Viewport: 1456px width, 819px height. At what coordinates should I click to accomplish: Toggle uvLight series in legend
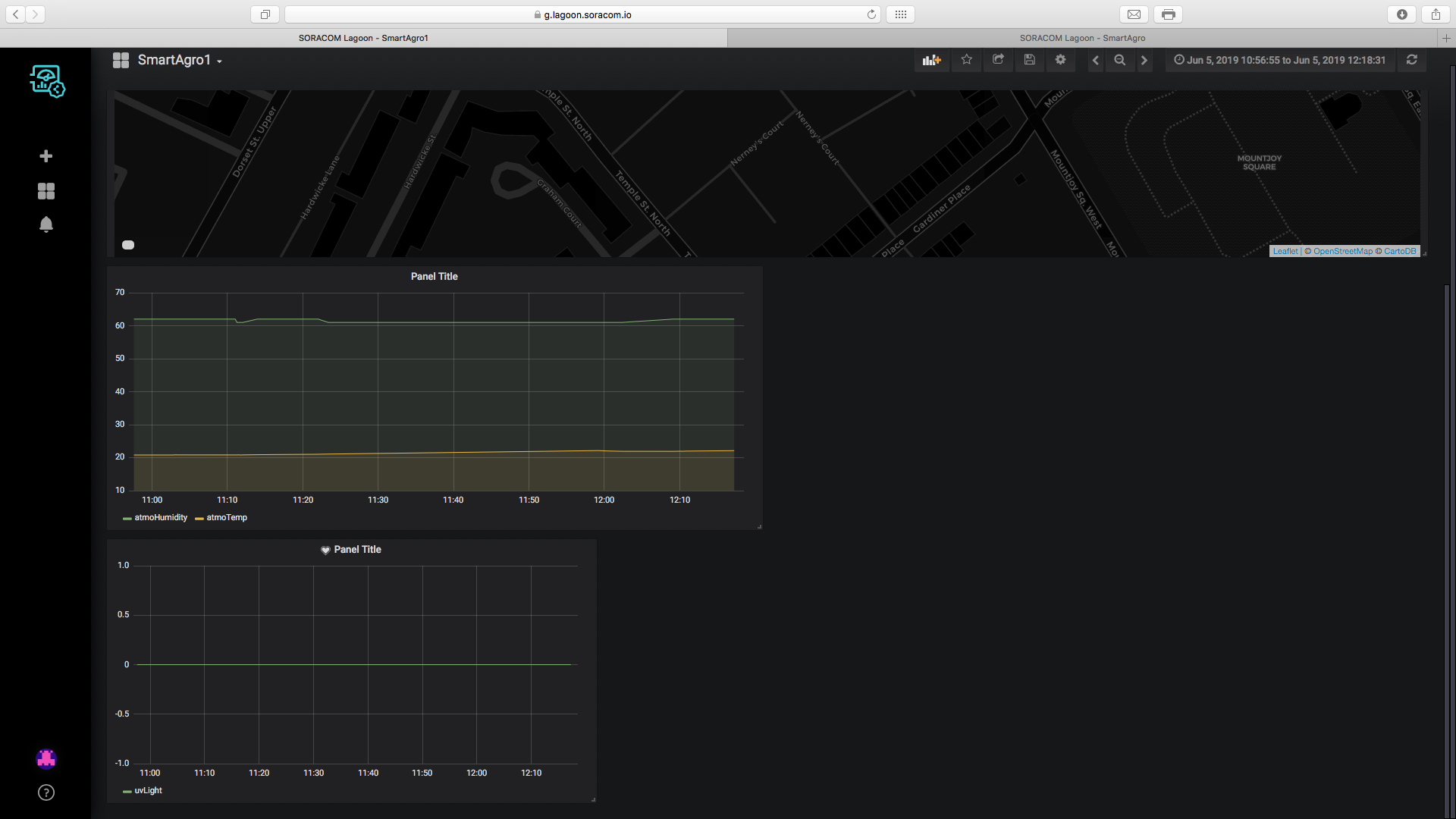pos(148,791)
